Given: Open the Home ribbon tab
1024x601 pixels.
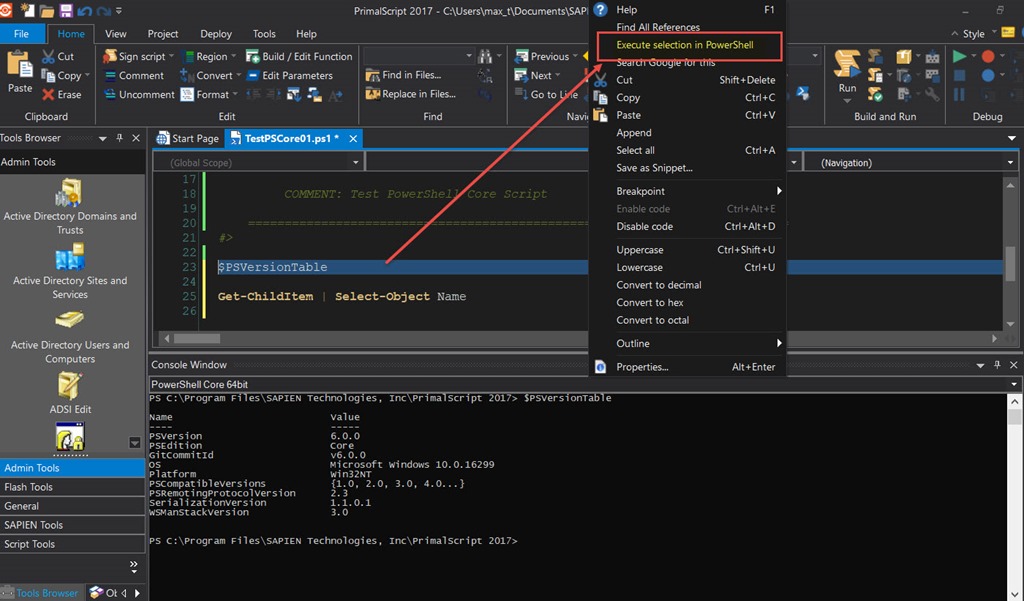Looking at the screenshot, I should 71,34.
